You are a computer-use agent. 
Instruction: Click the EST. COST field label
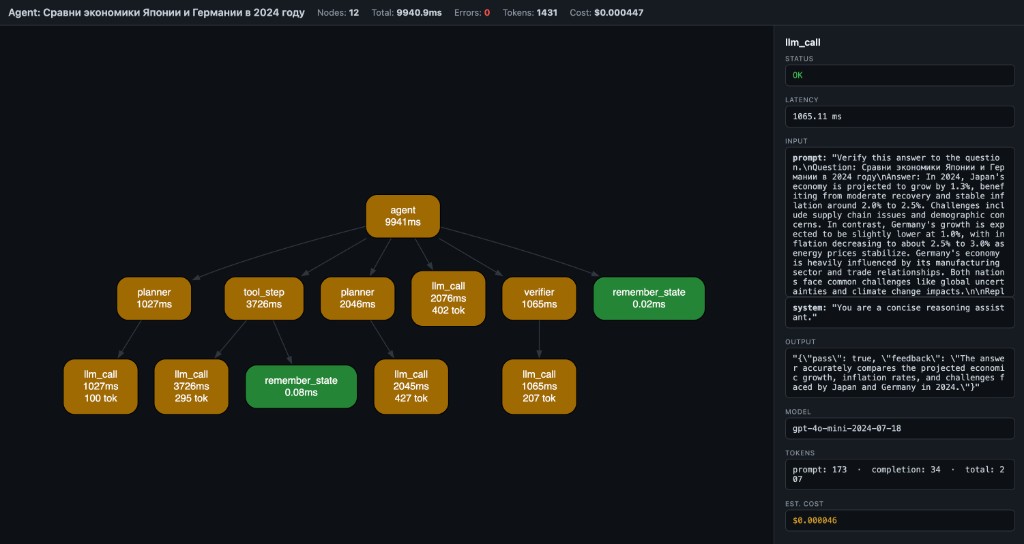point(804,504)
